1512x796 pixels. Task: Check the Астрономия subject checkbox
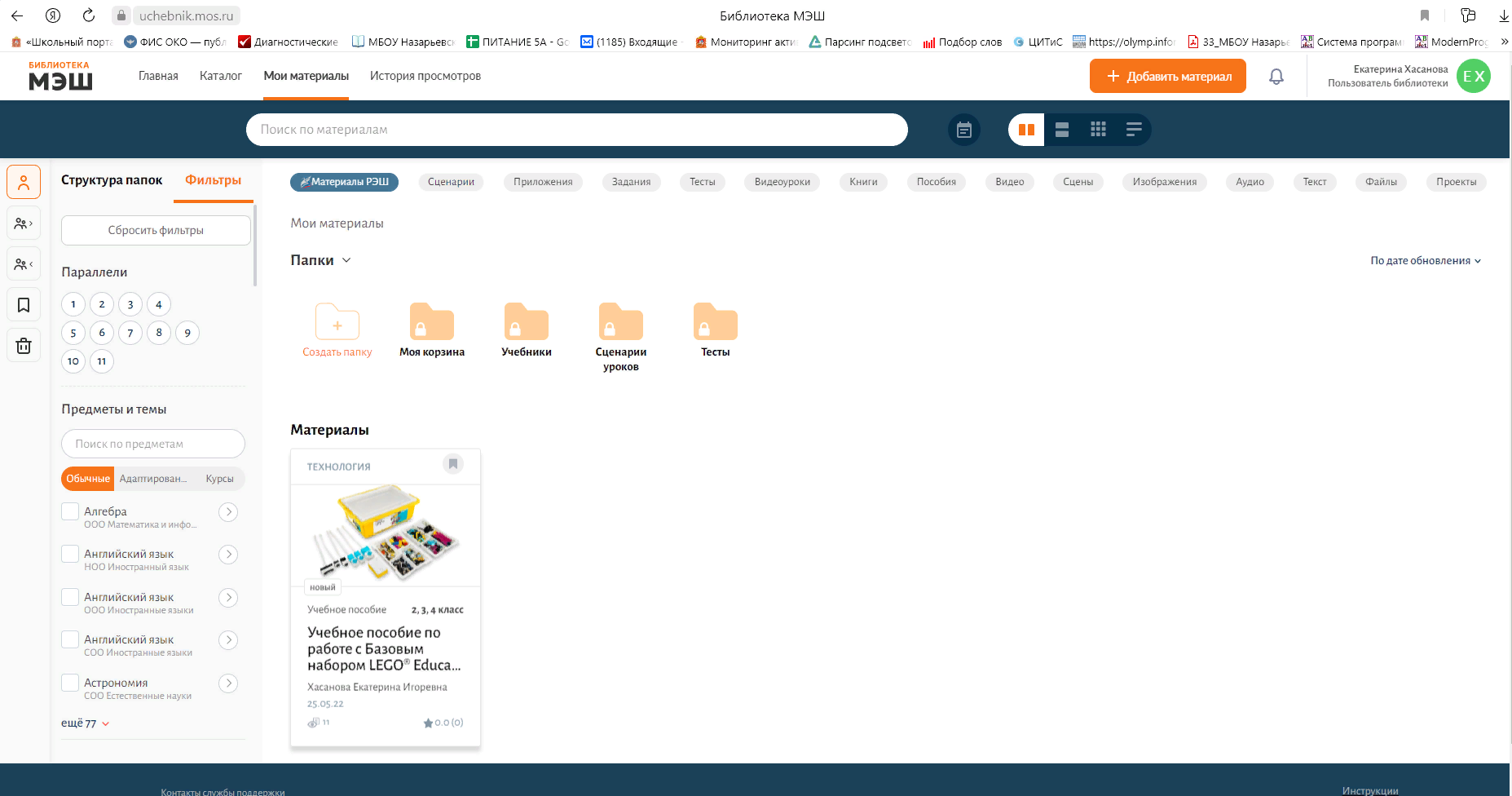click(70, 683)
